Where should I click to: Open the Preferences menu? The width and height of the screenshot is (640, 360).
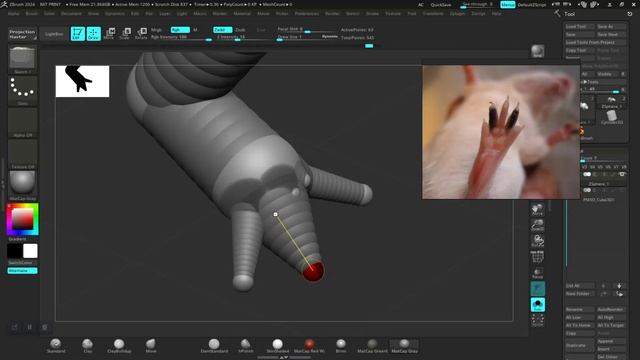point(307,13)
